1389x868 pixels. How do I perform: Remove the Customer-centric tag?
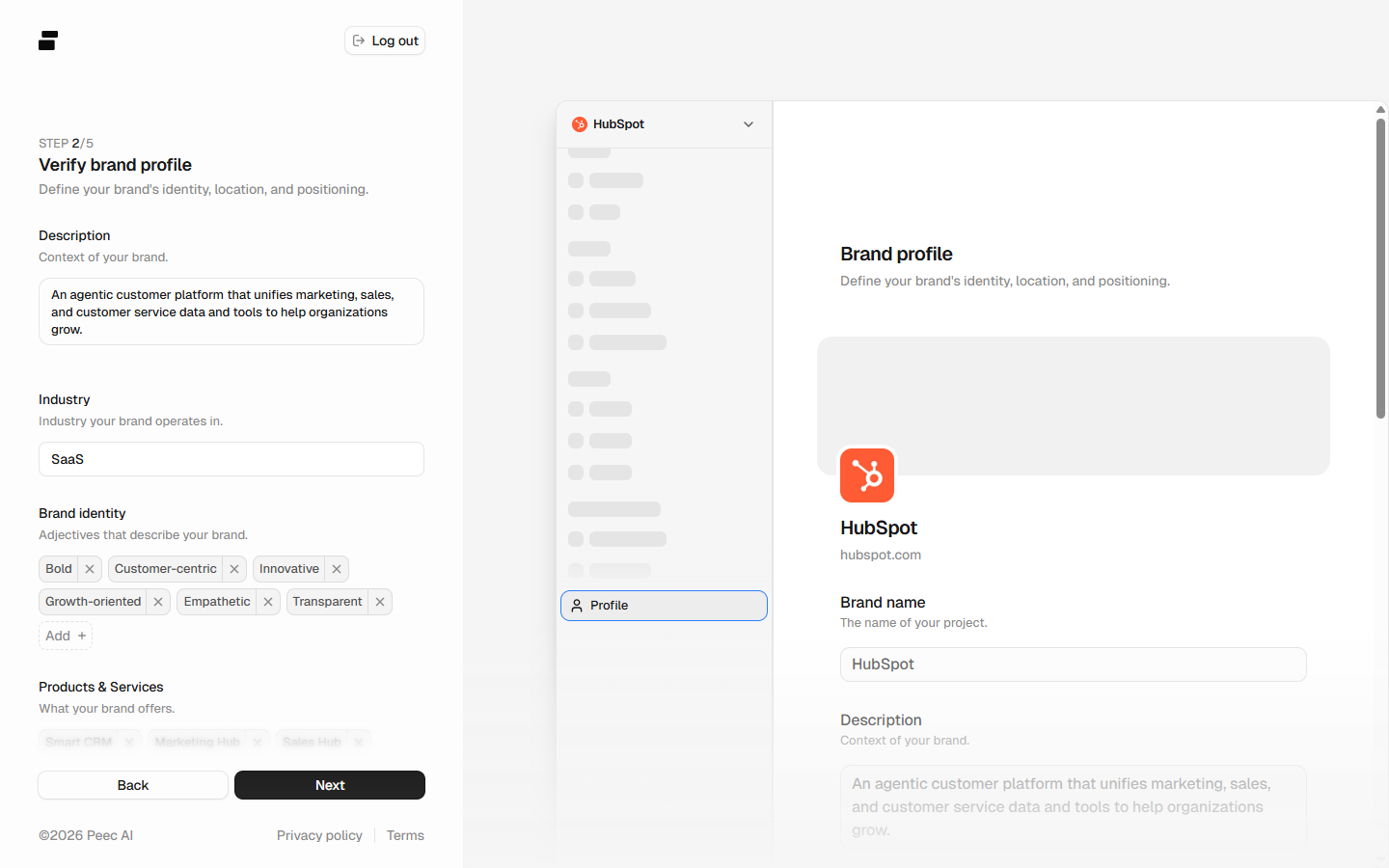pos(234,569)
